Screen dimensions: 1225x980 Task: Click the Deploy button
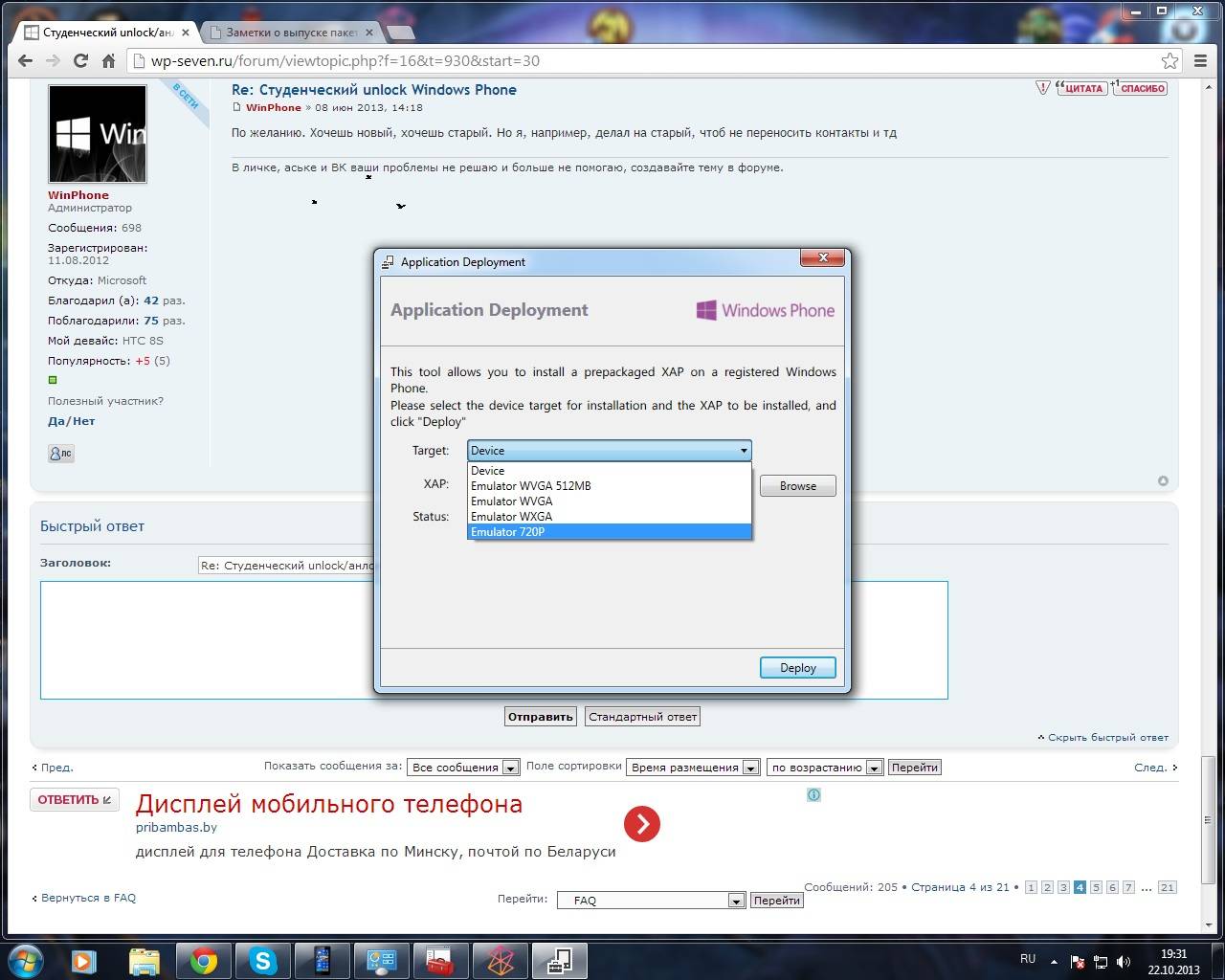[x=798, y=667]
